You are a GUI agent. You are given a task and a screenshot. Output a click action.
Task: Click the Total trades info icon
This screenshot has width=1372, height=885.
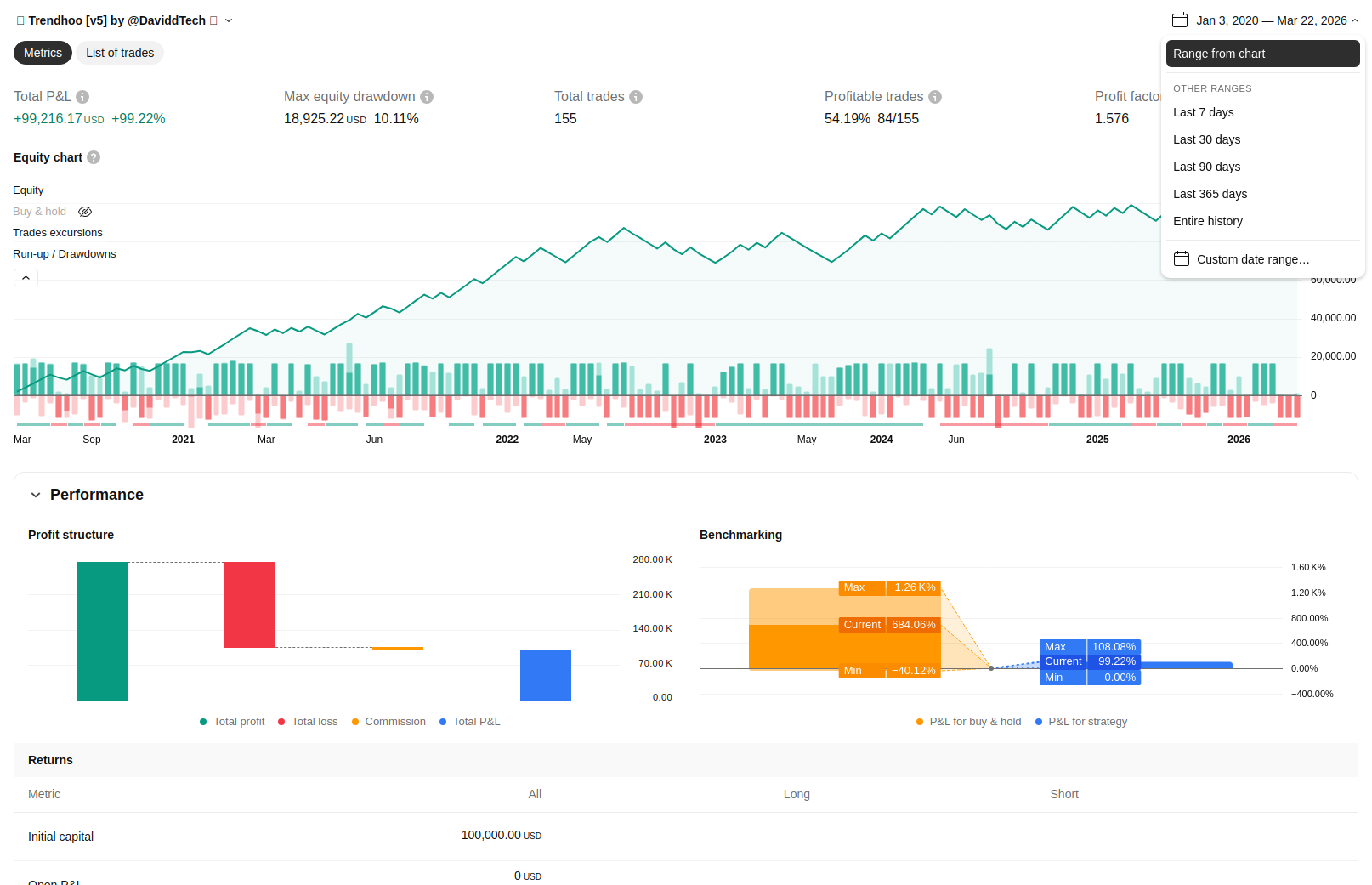(x=636, y=97)
